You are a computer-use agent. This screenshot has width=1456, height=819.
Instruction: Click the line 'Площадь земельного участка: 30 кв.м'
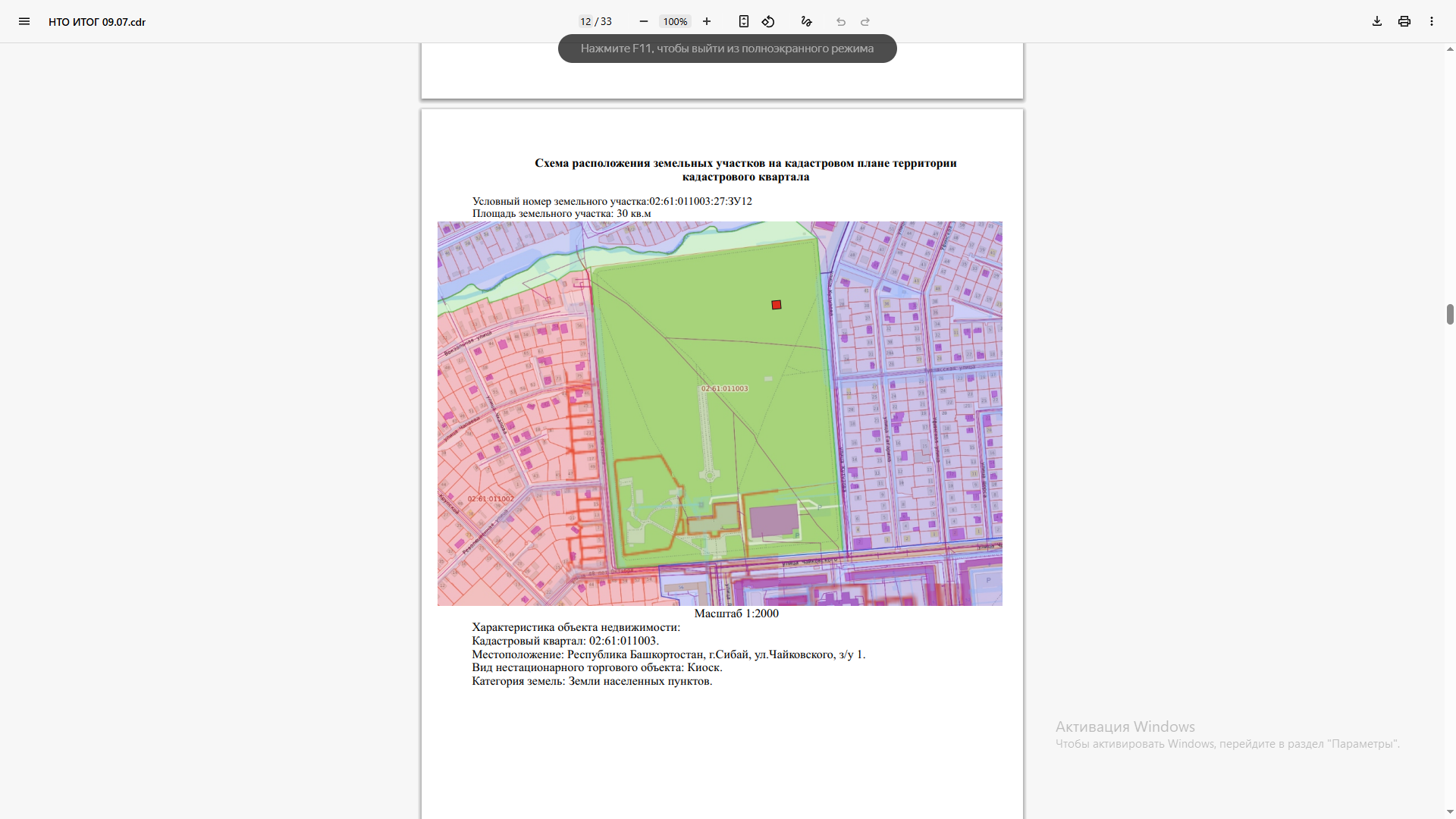pyautogui.click(x=561, y=213)
